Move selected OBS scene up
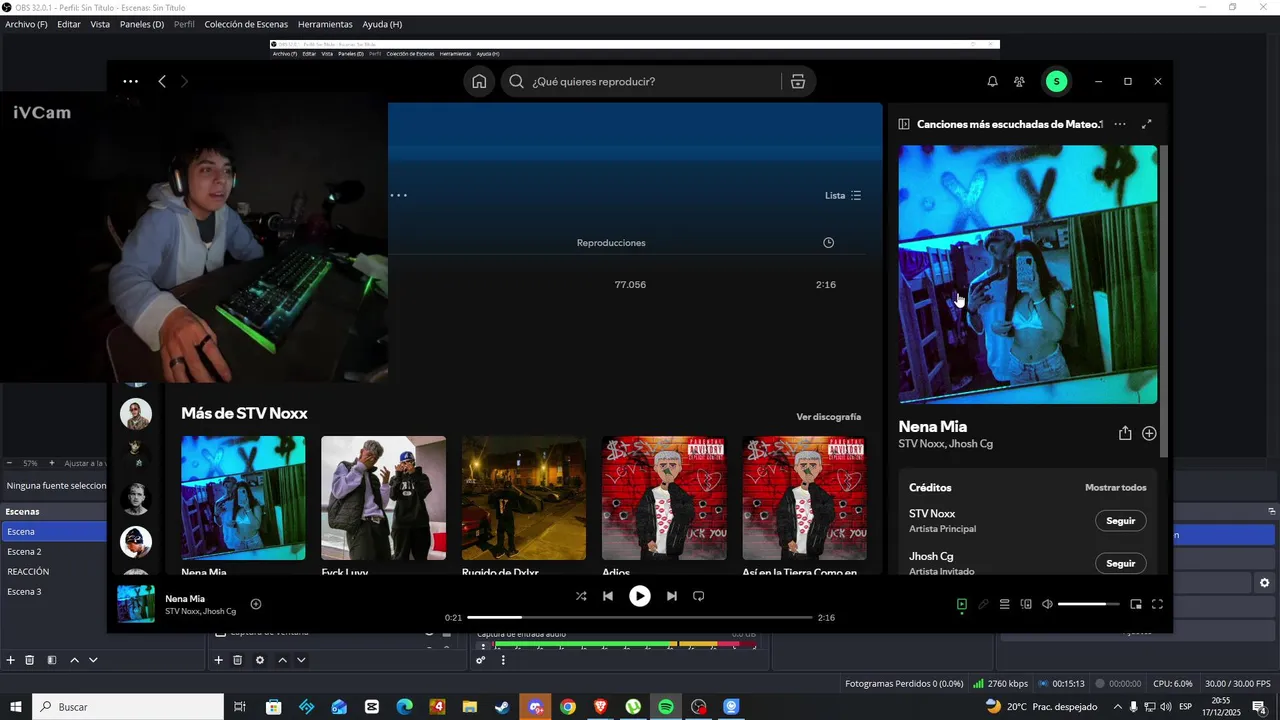1280x720 pixels. (74, 660)
